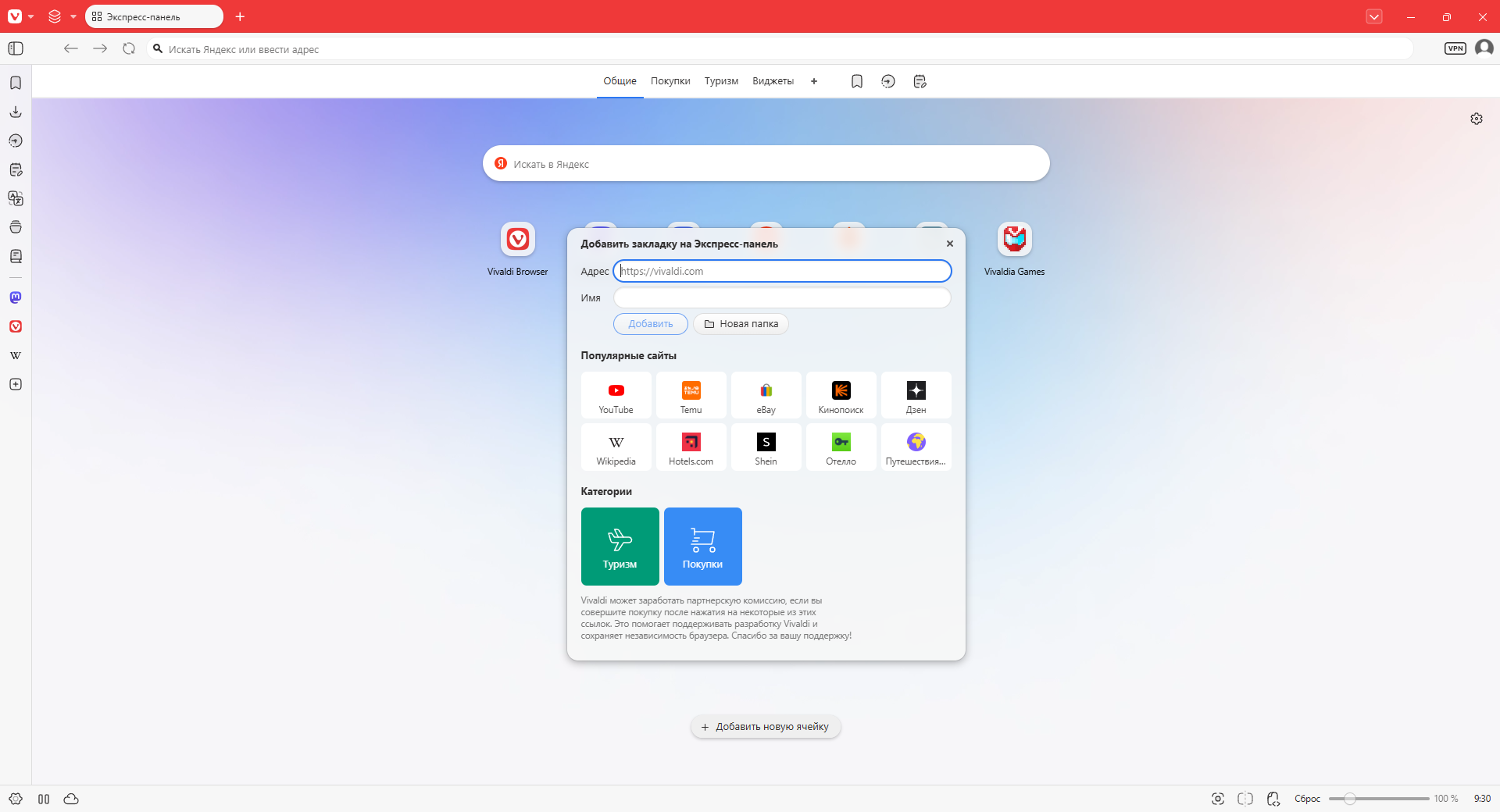
Task: Open the Bookmarks side panel
Action: [x=16, y=83]
